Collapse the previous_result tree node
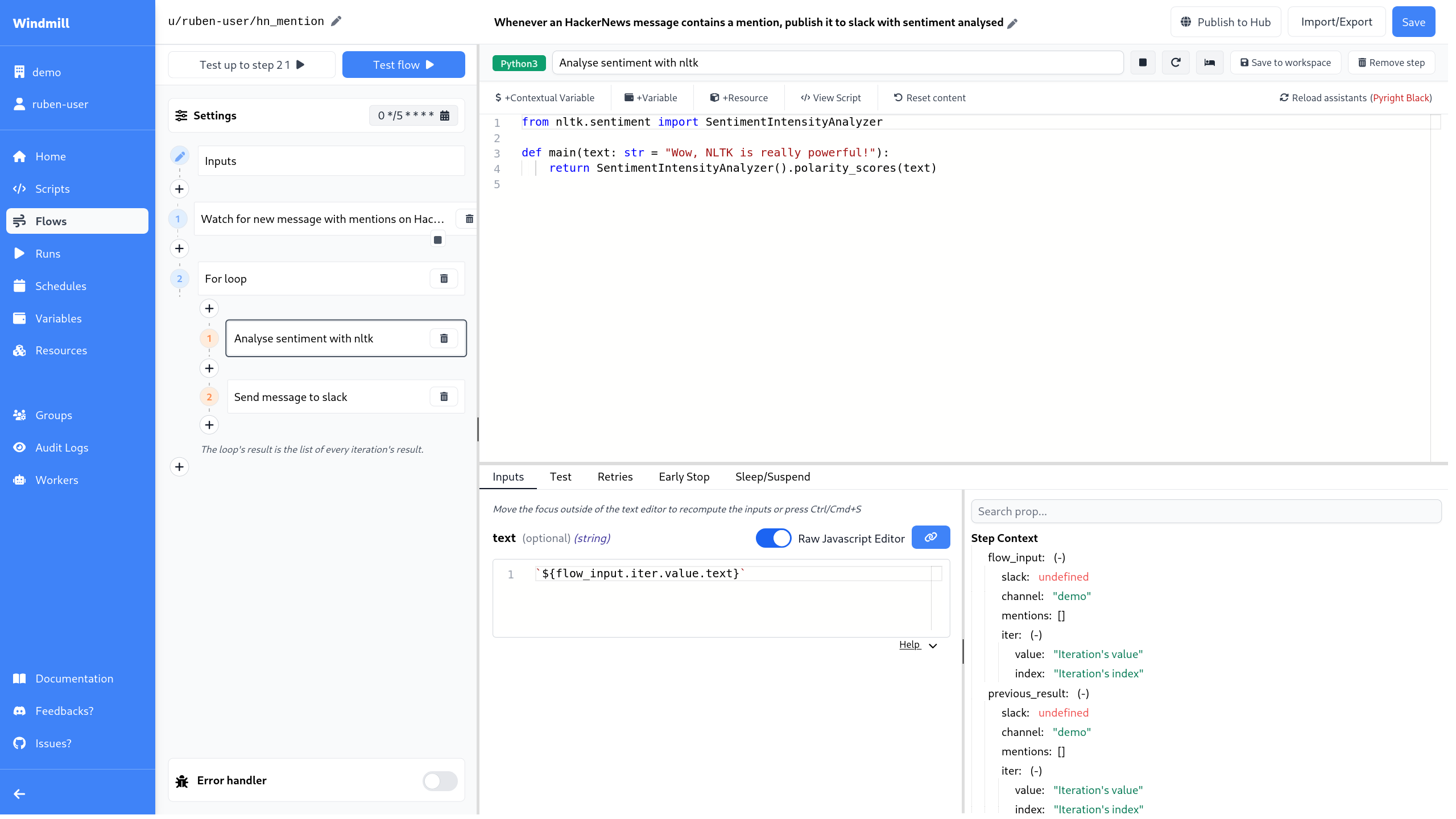The height and width of the screenshot is (819, 1456). point(1083,693)
